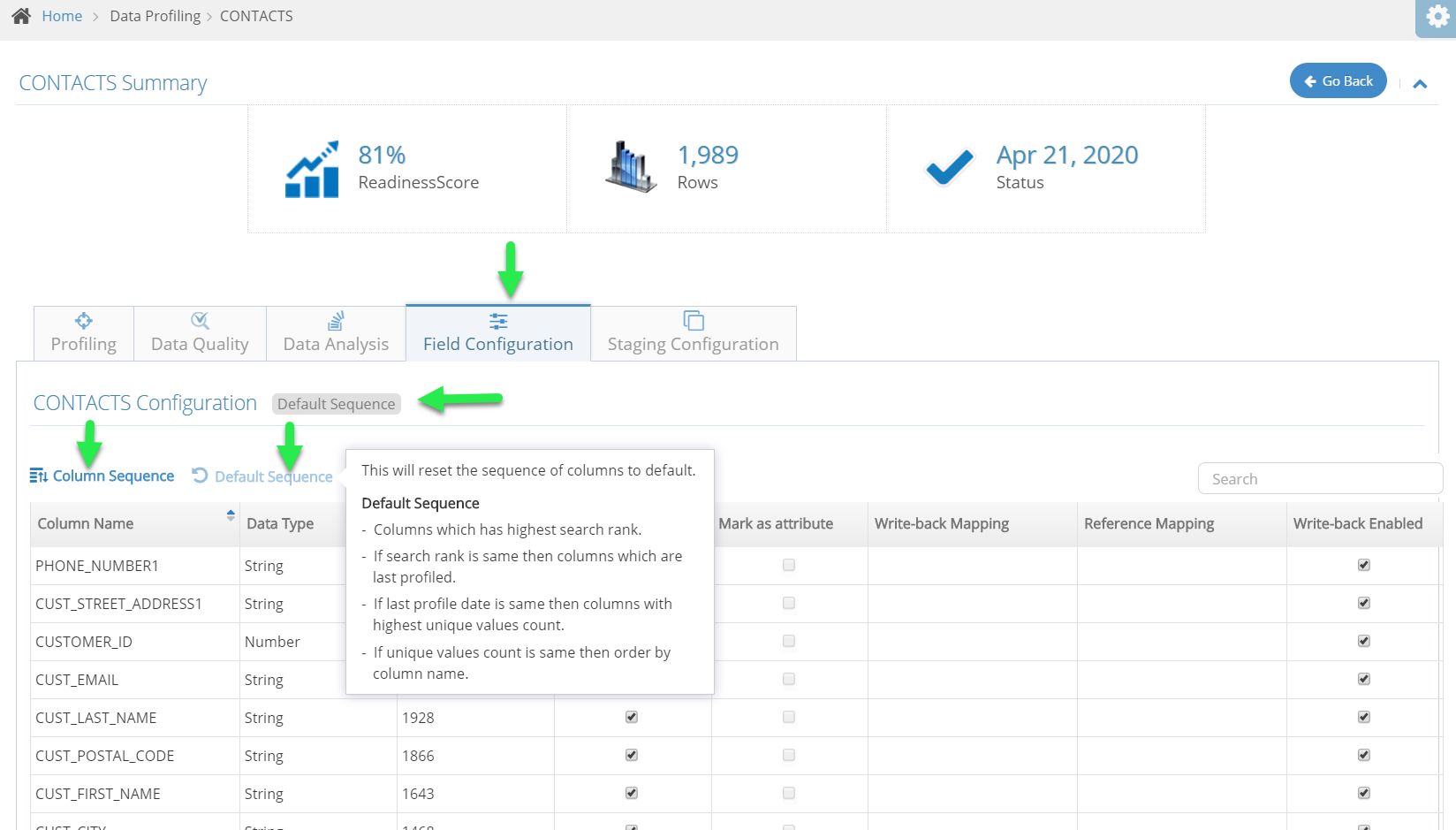Screen dimensions: 1456x830
Task: Click the Column Sequence link
Action: coord(102,476)
